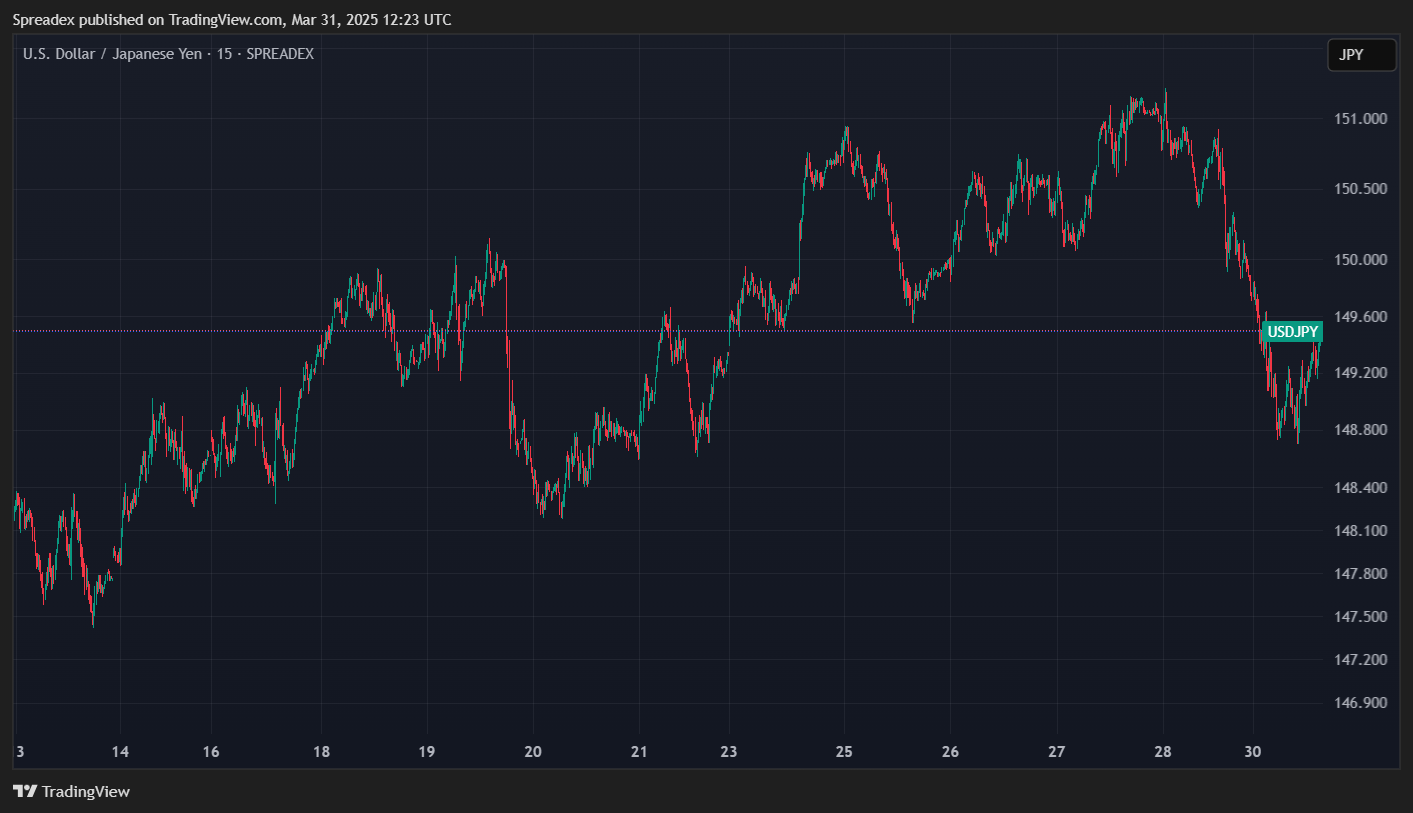Viewport: 1413px width, 813px height.
Task: Select the 148.800 price axis label
Action: click(x=1361, y=430)
